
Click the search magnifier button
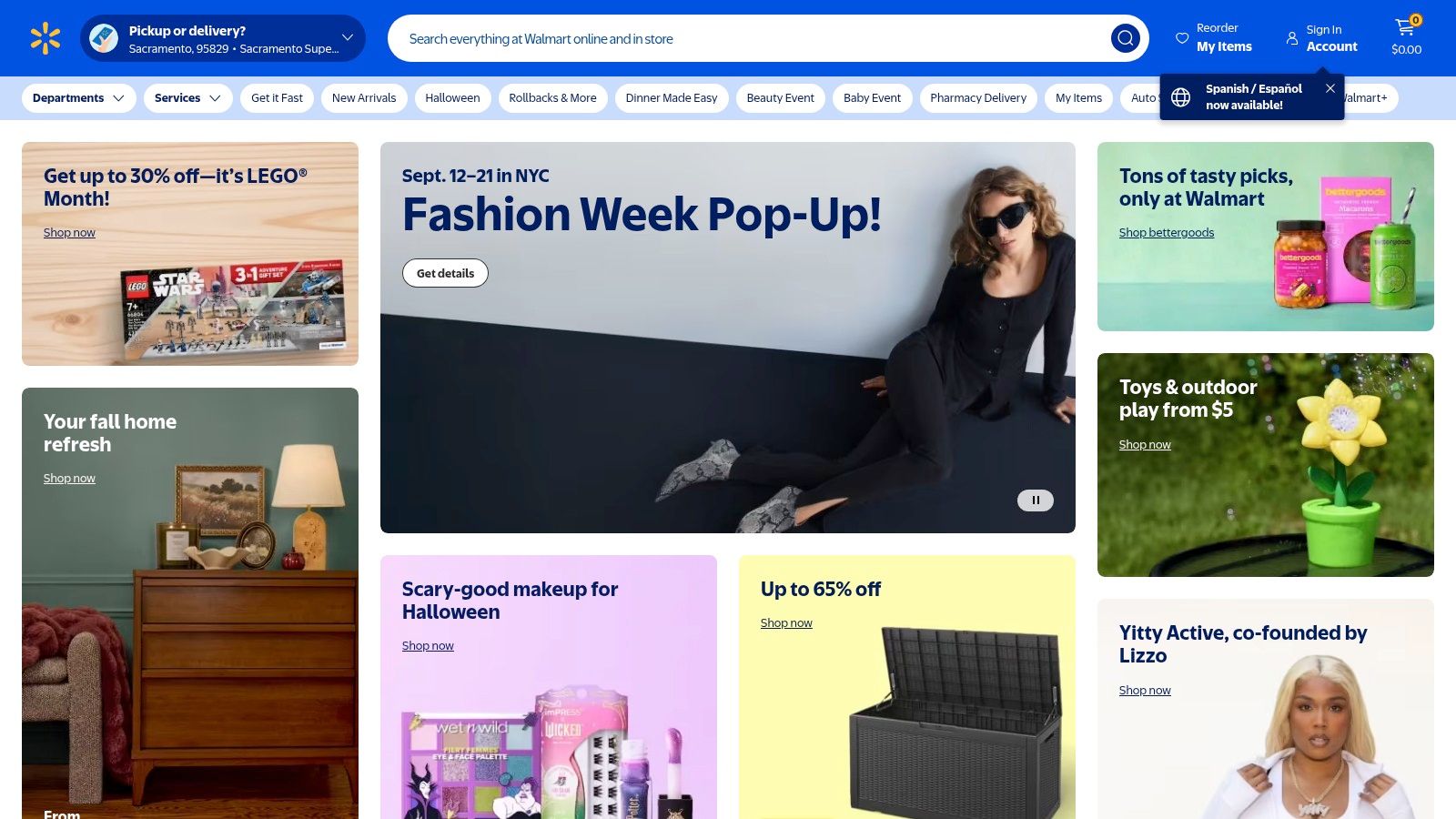[1126, 38]
